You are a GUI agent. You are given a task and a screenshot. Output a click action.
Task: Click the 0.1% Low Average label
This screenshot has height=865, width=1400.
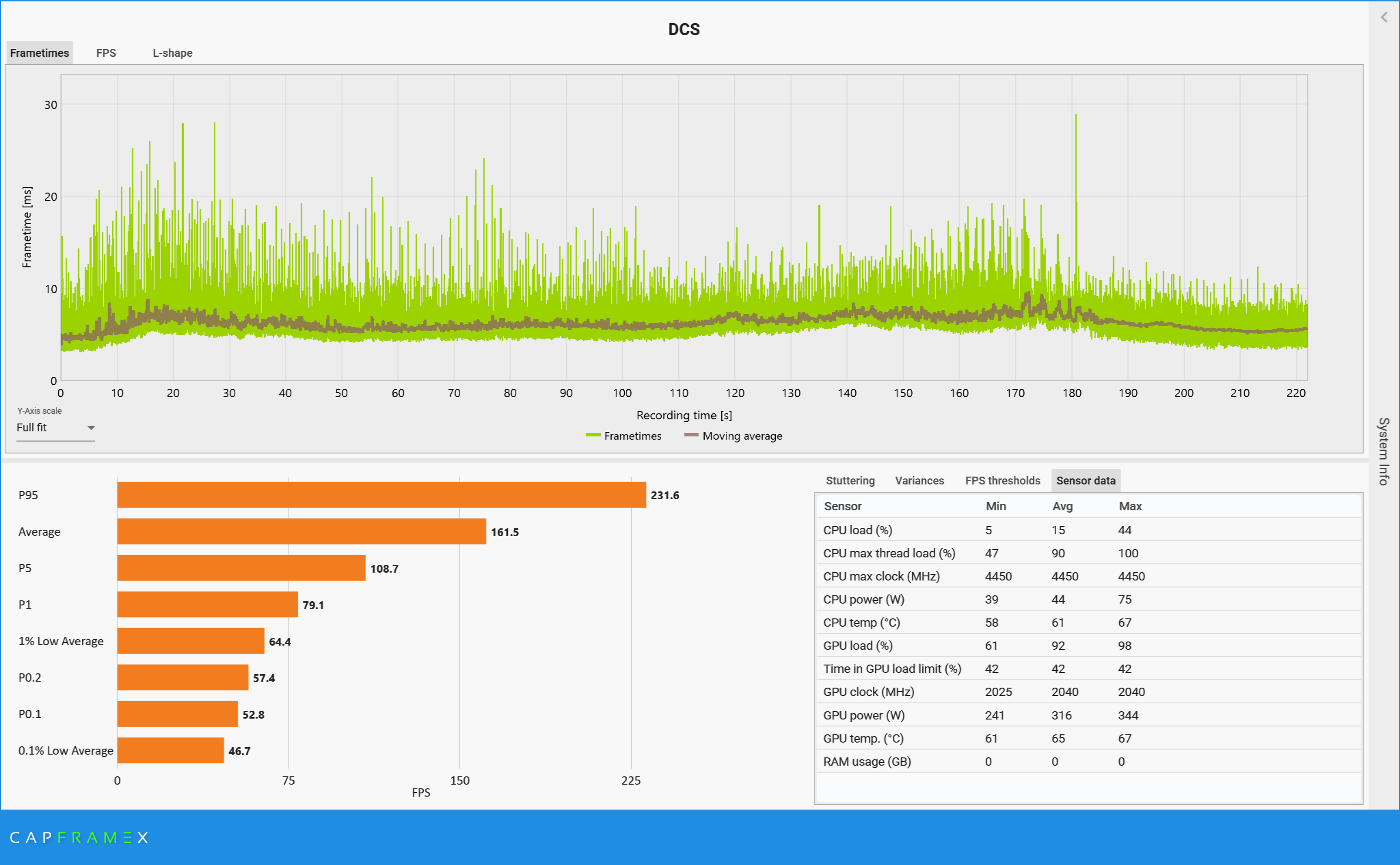click(65, 750)
